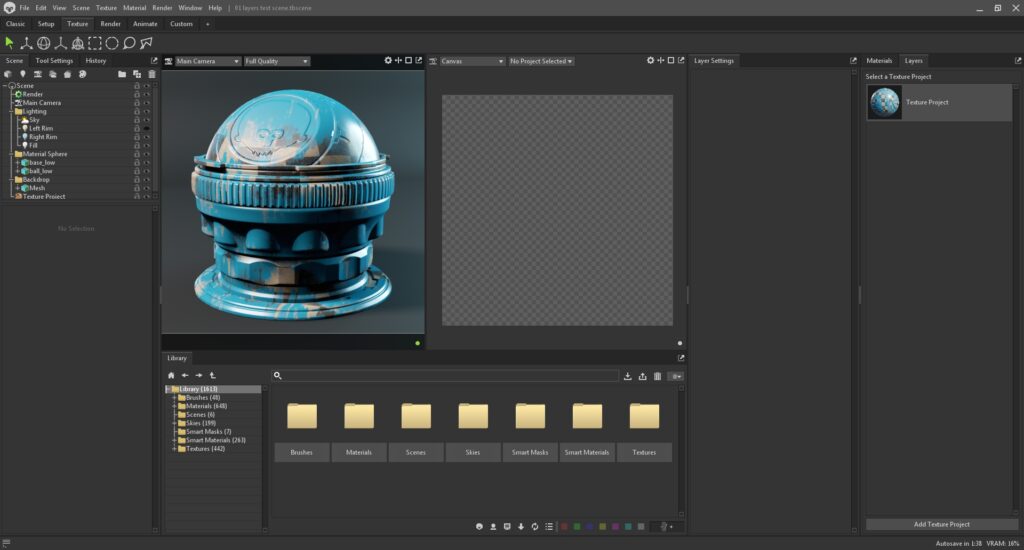Toggle the lock on Main Camera
This screenshot has height=550, width=1024.
coord(137,103)
